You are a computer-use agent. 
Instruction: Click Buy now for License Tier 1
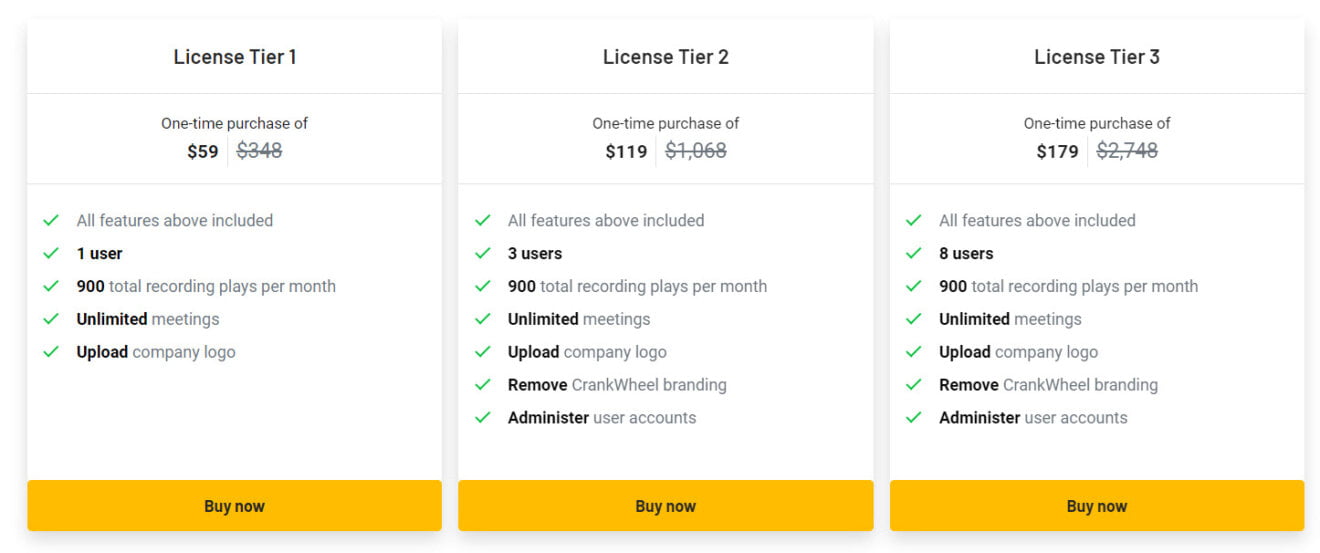click(234, 506)
